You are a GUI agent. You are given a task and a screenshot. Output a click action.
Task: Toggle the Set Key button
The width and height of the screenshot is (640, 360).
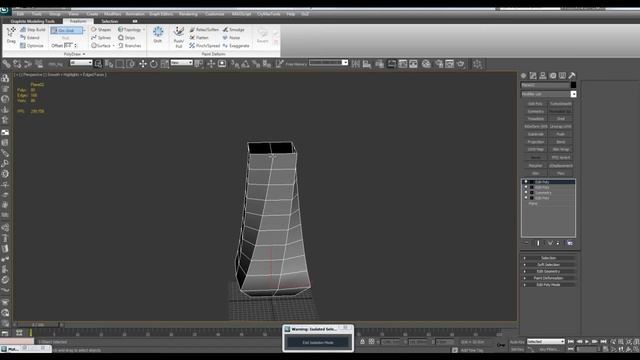517,349
